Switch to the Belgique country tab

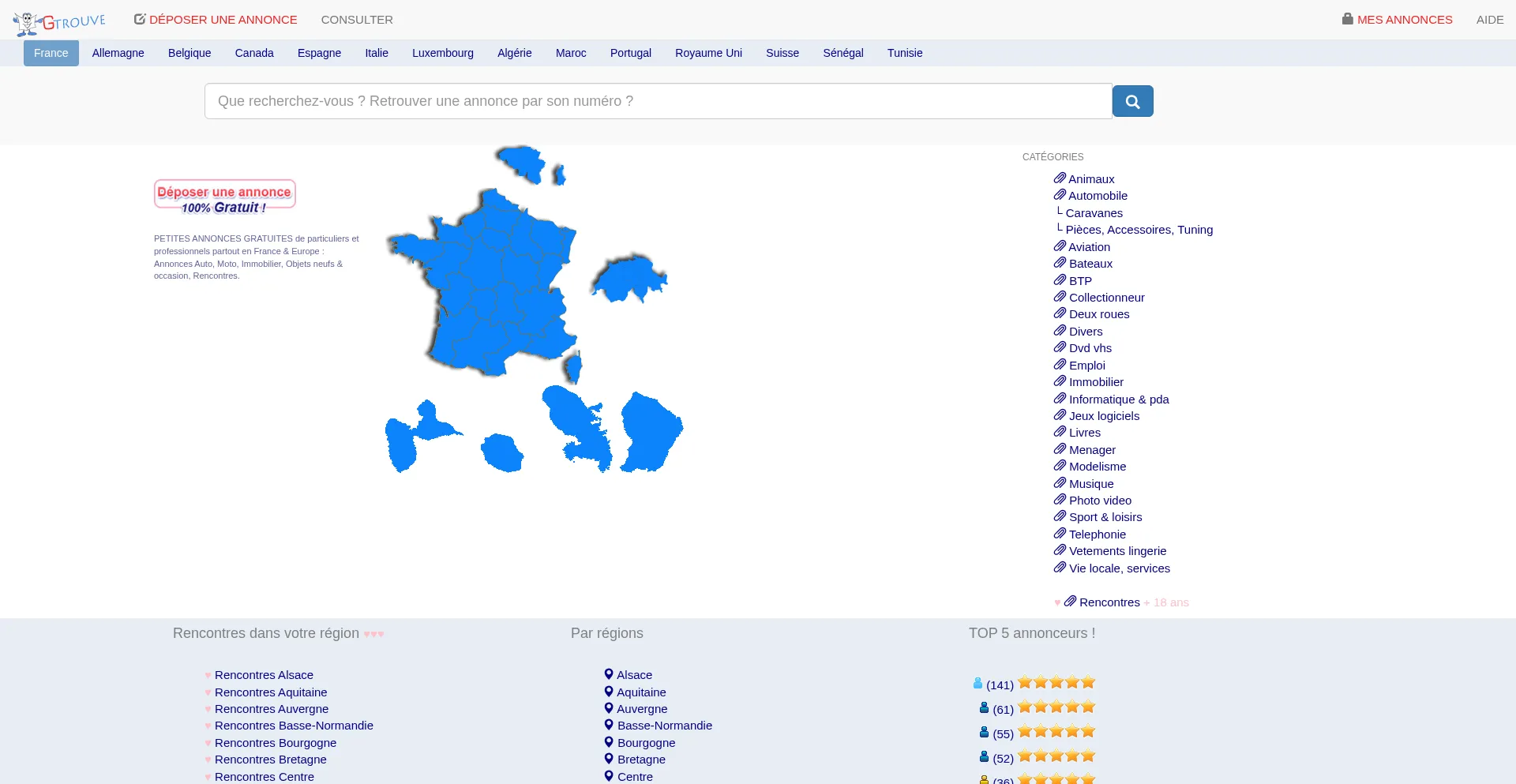click(189, 53)
